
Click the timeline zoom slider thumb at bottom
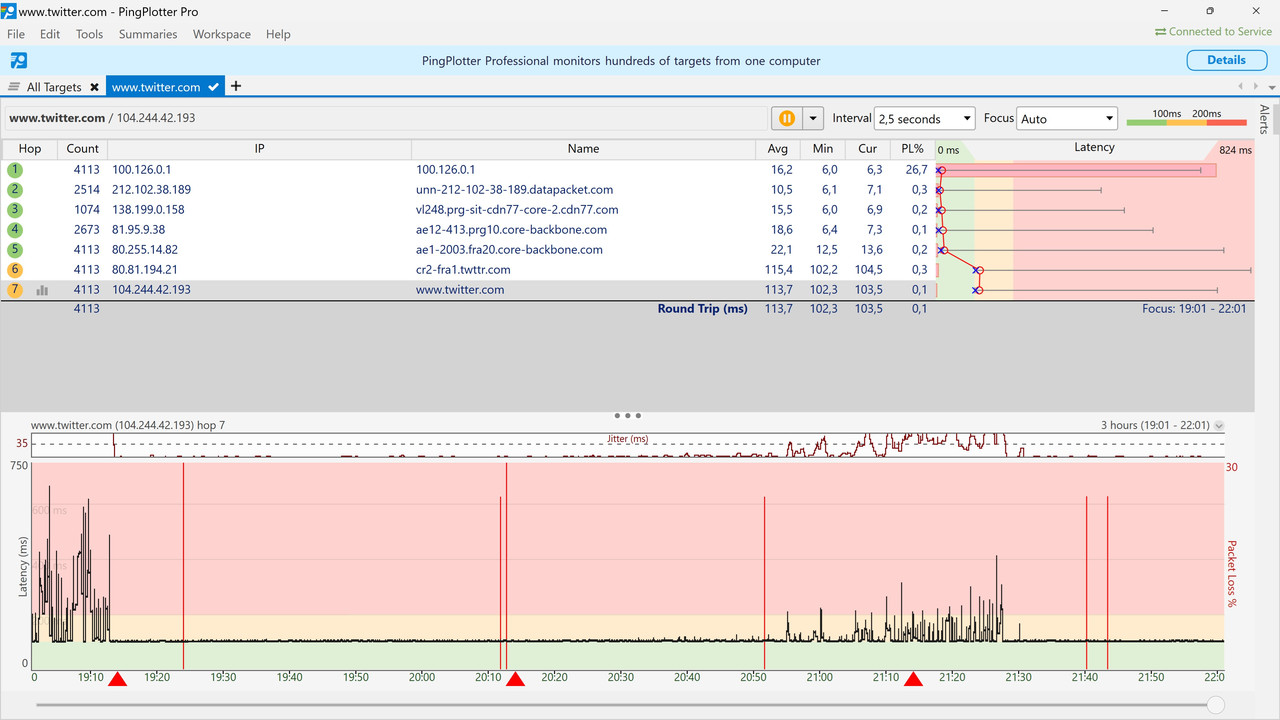1215,705
